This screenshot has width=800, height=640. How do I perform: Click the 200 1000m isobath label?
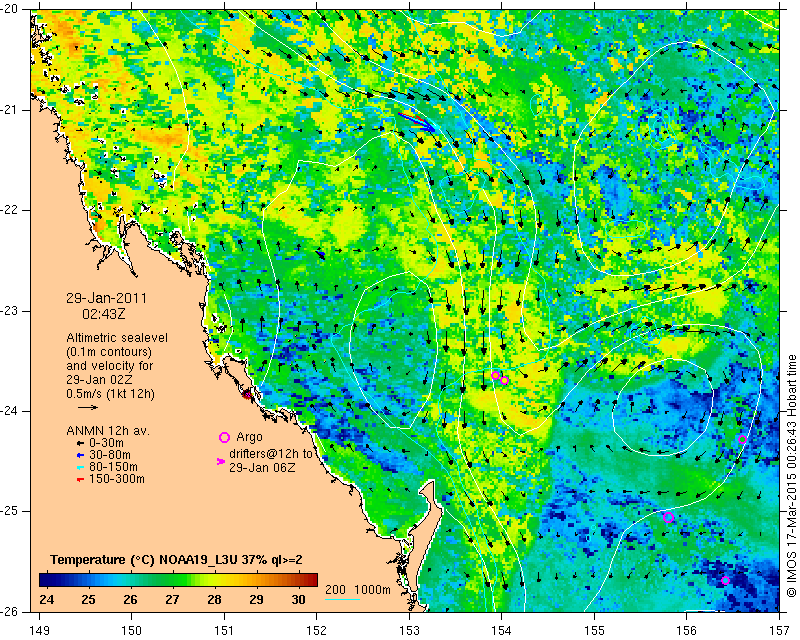(x=358, y=590)
